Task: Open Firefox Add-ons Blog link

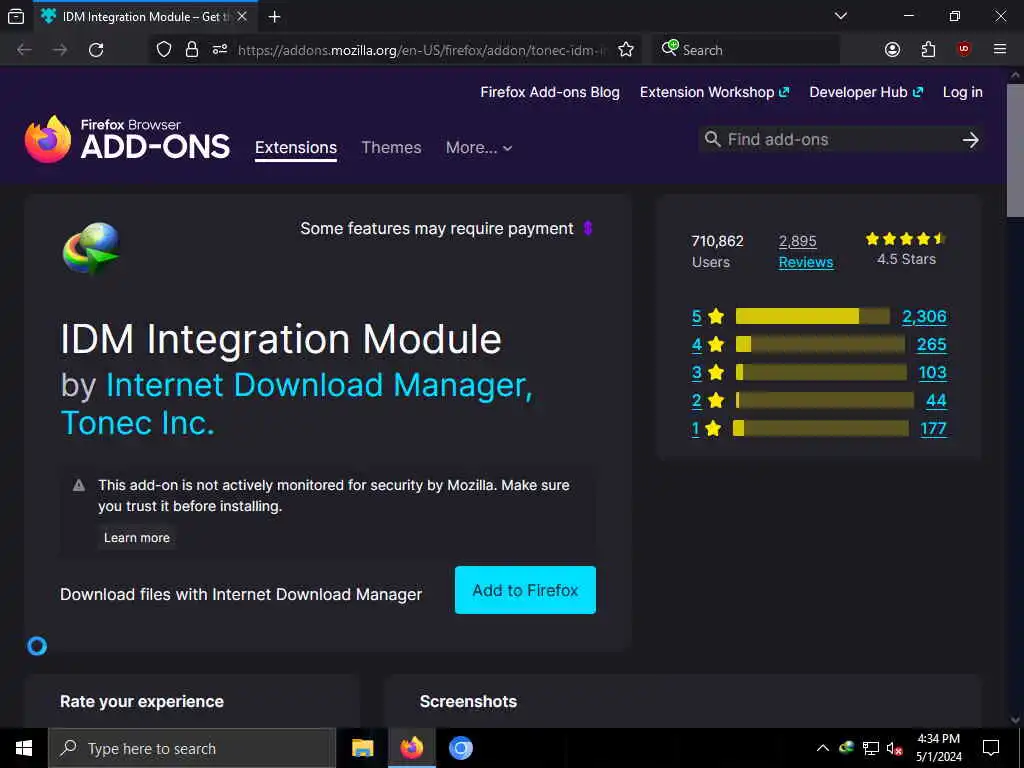Action: click(x=550, y=92)
